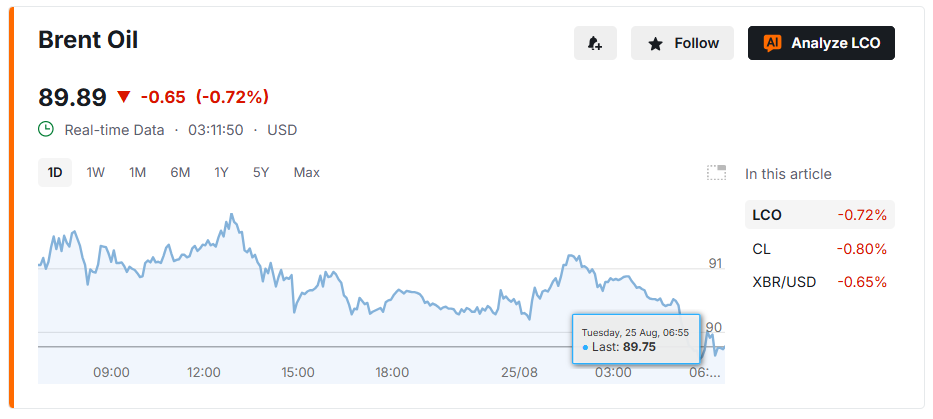Click the star Follow button
The height and width of the screenshot is (419, 933).
(682, 43)
